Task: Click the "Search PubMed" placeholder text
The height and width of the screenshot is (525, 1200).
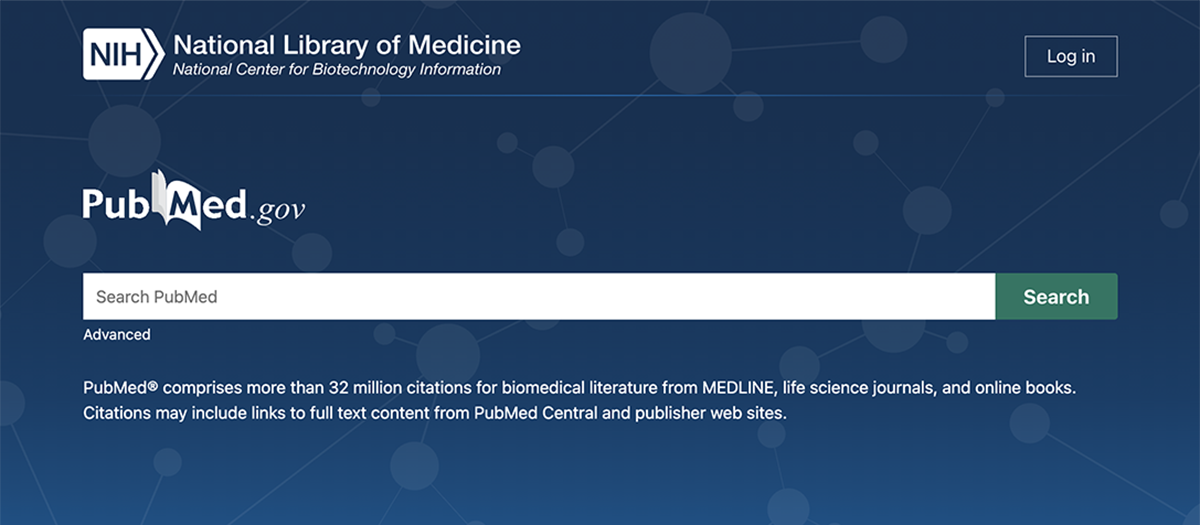Action: click(x=156, y=297)
